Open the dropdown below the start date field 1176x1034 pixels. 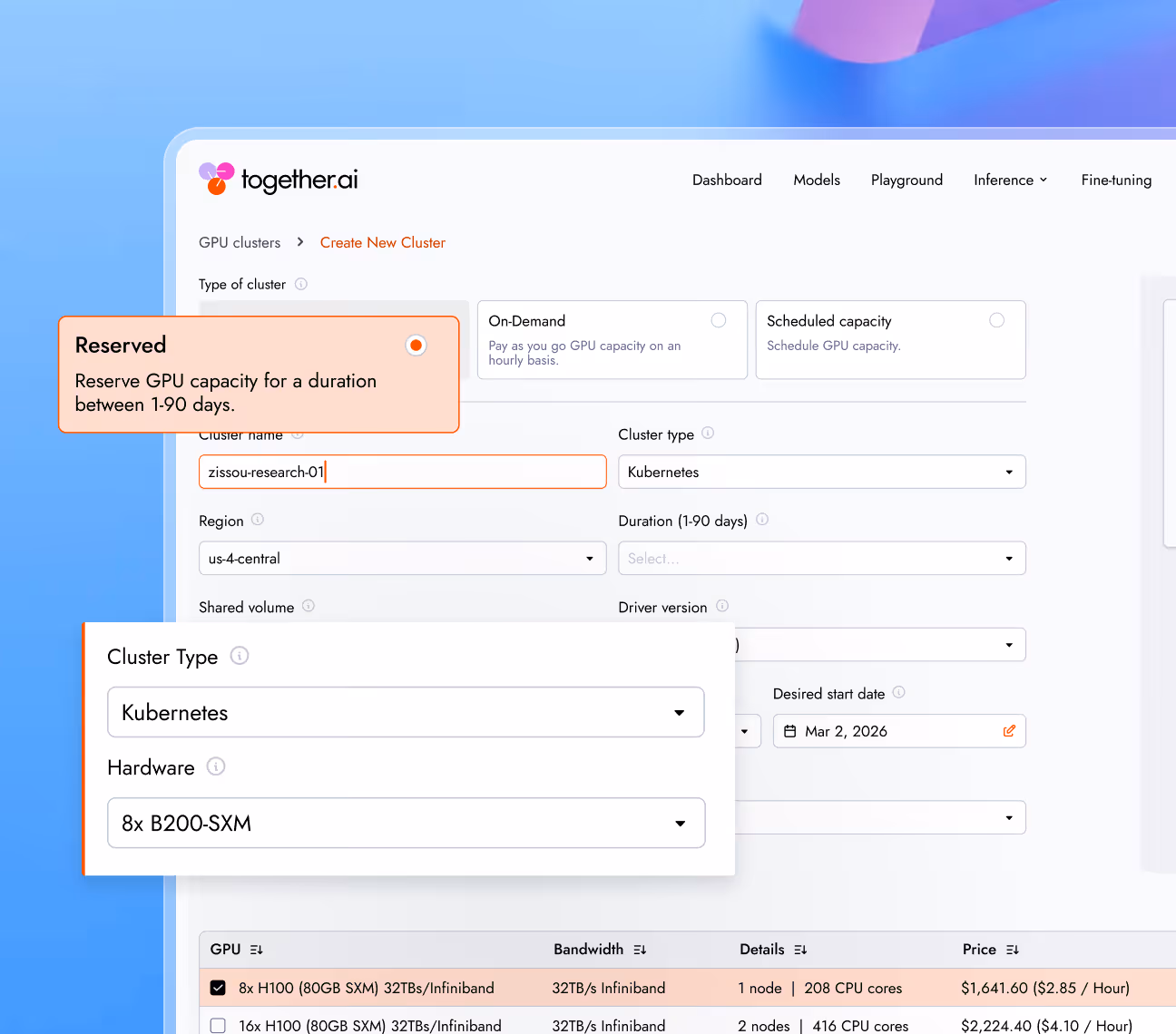coord(880,817)
